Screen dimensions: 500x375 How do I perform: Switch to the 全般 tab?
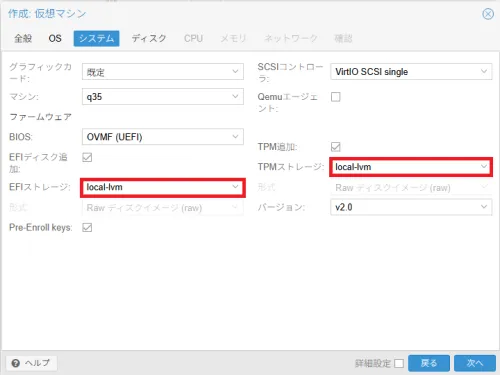pyautogui.click(x=23, y=38)
